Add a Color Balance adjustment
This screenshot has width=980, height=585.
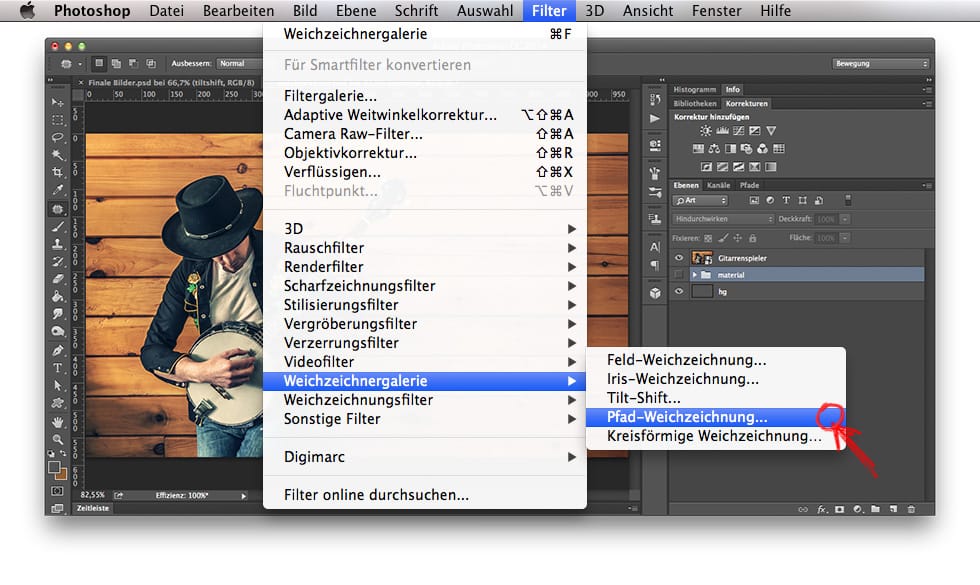click(714, 149)
